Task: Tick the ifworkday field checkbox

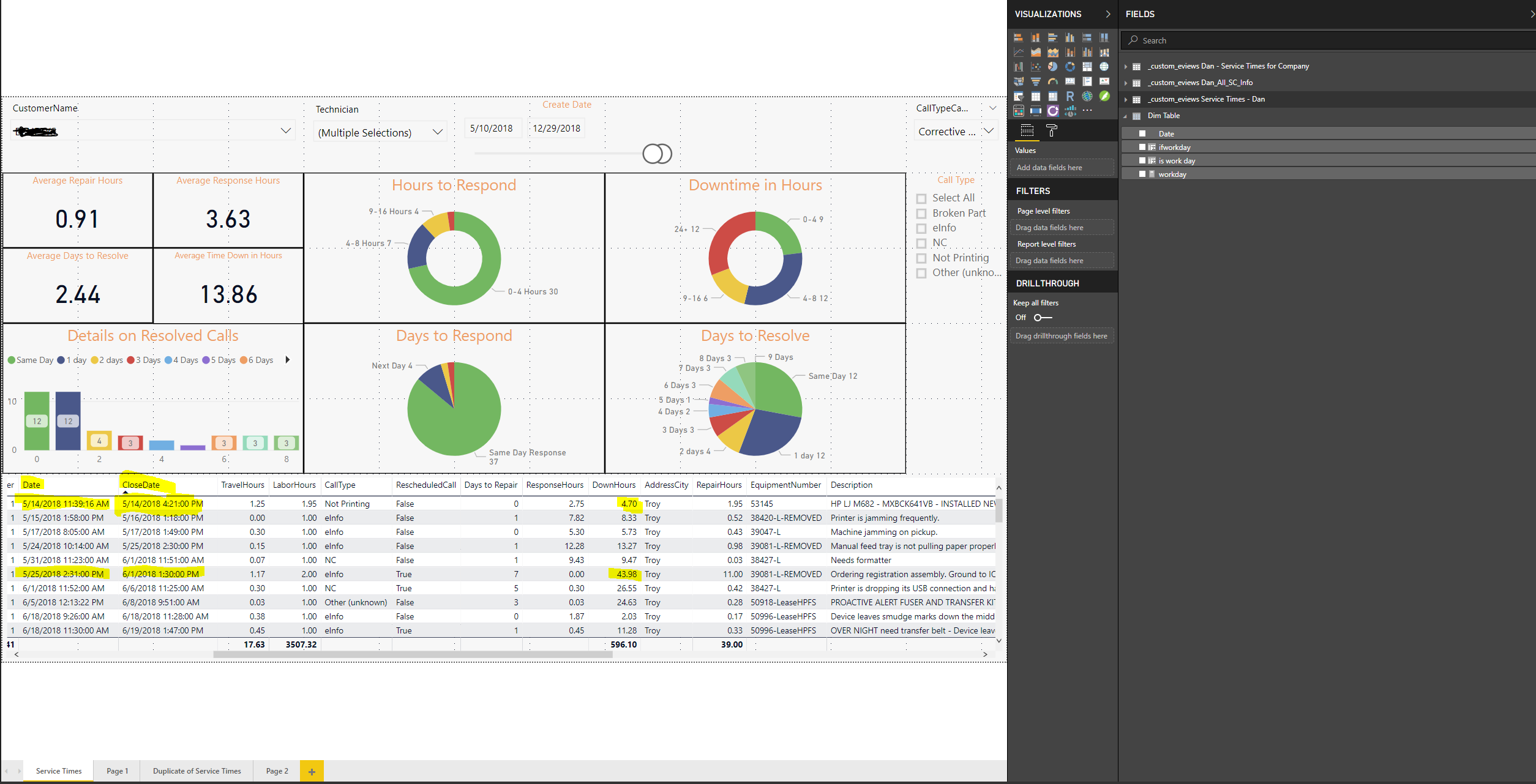Action: 1142,147
